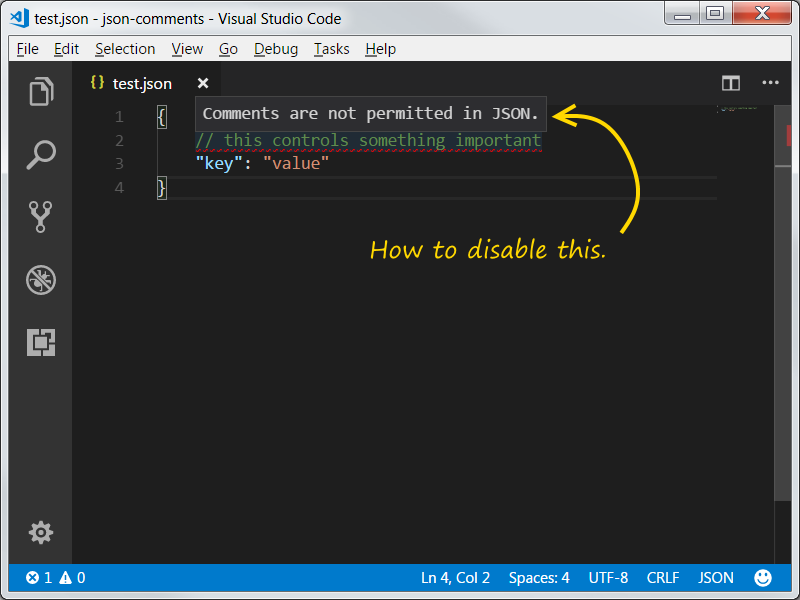
Task: Open the File menu
Action: (x=28, y=49)
